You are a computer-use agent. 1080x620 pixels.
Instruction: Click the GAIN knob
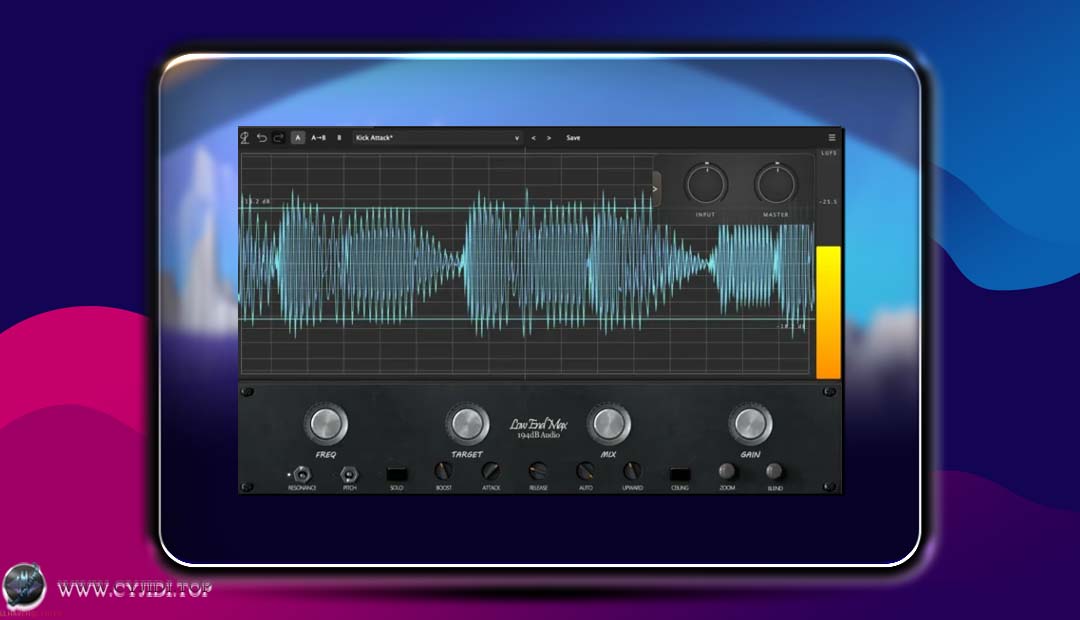click(x=751, y=424)
